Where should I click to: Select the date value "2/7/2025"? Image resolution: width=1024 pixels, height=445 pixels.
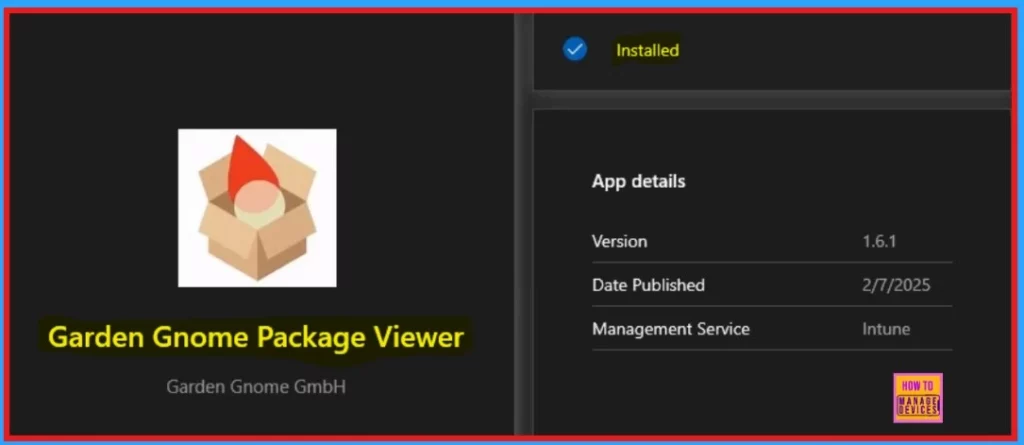[896, 286]
